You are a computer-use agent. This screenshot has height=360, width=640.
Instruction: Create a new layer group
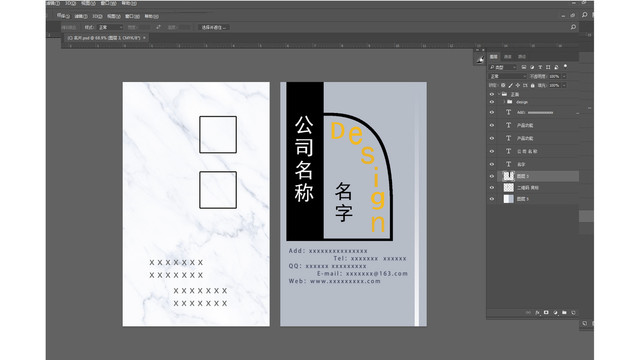pos(564,313)
